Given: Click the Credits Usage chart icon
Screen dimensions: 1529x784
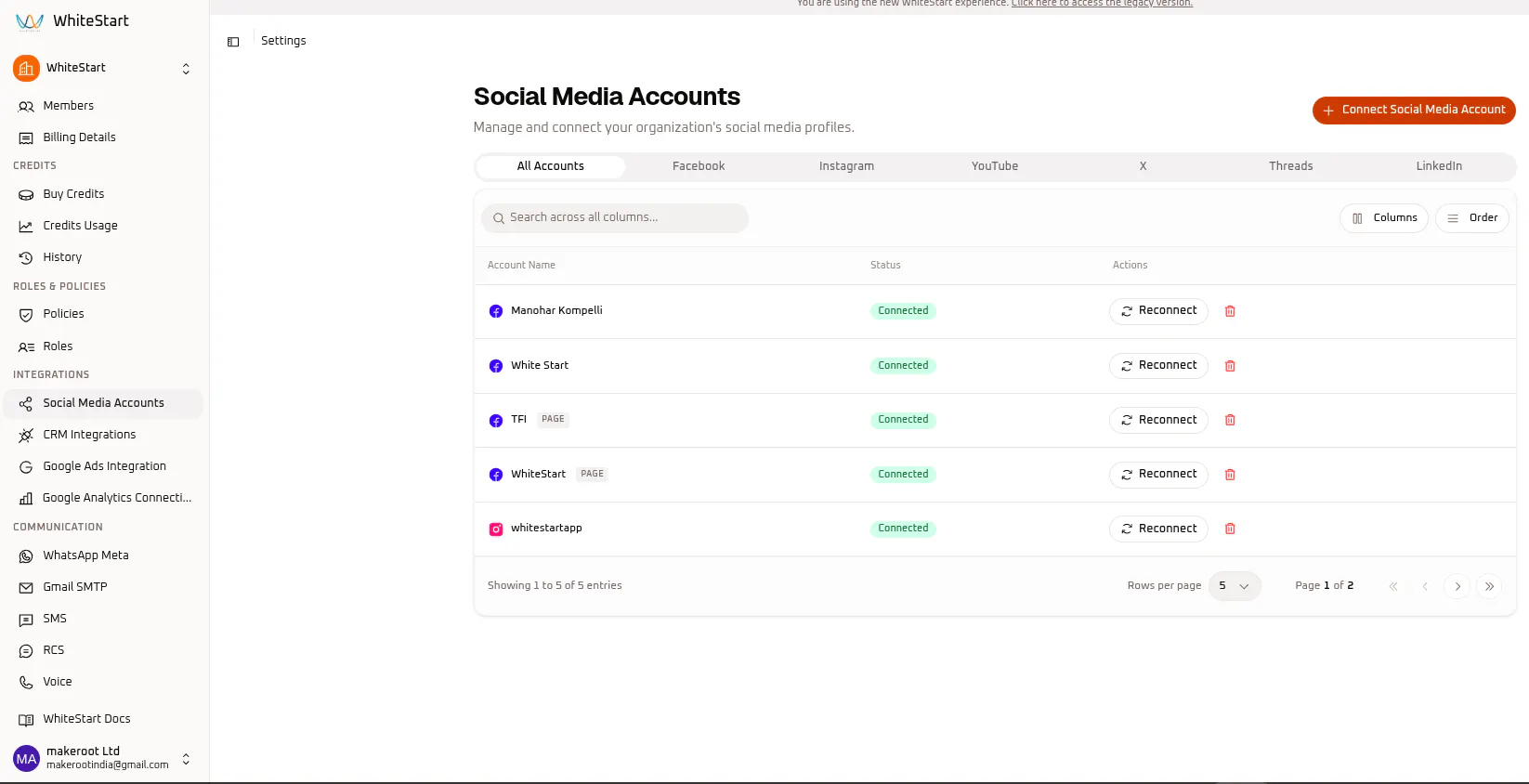Looking at the screenshot, I should click(26, 226).
